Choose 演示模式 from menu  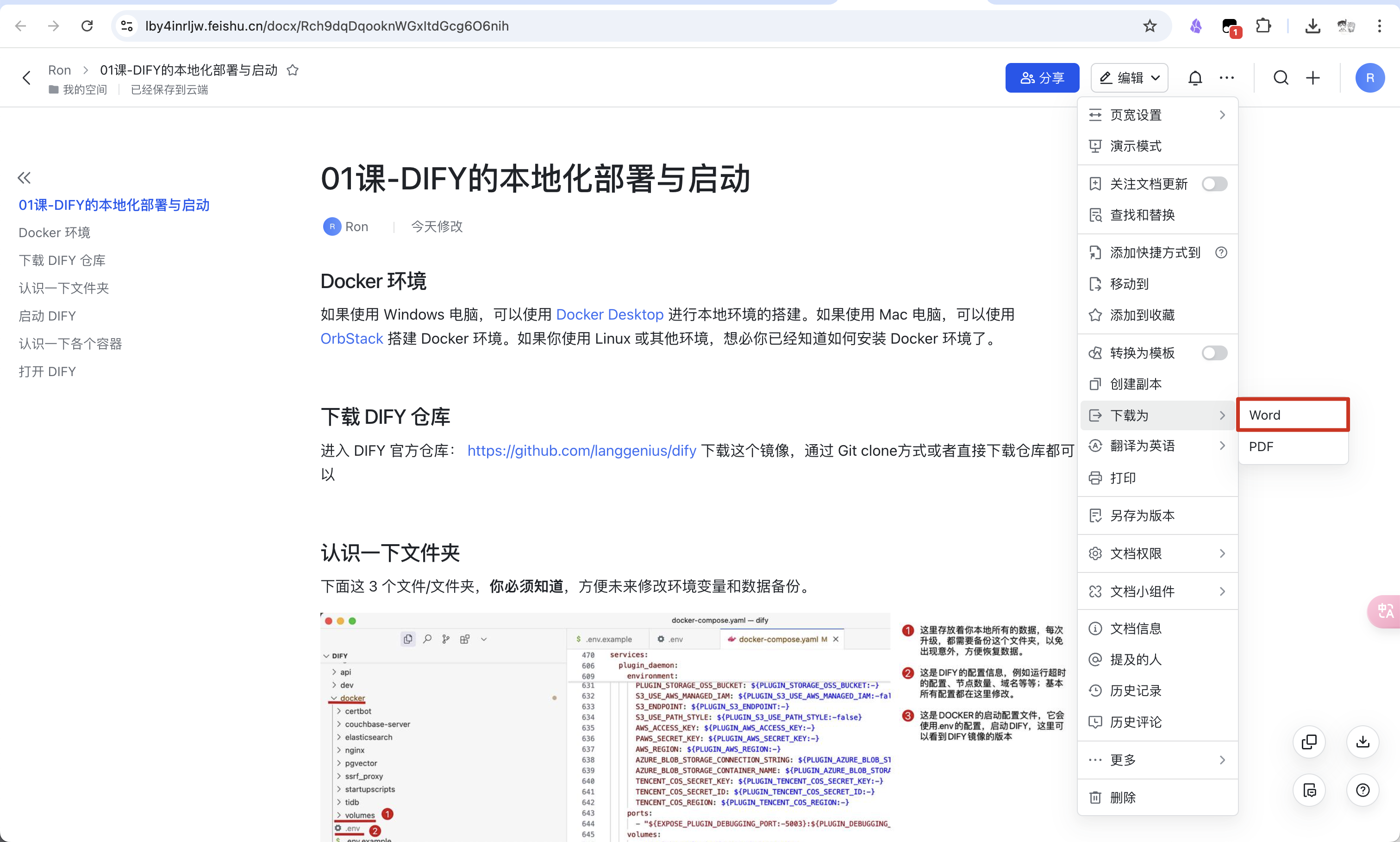1157,146
